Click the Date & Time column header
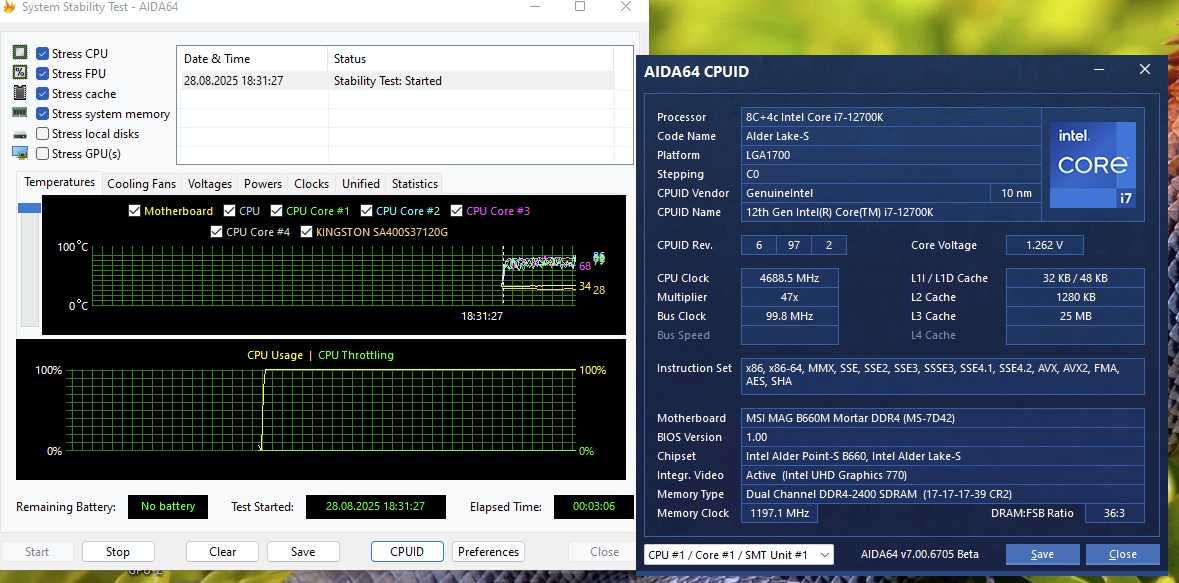The width and height of the screenshot is (1179, 583). click(253, 59)
